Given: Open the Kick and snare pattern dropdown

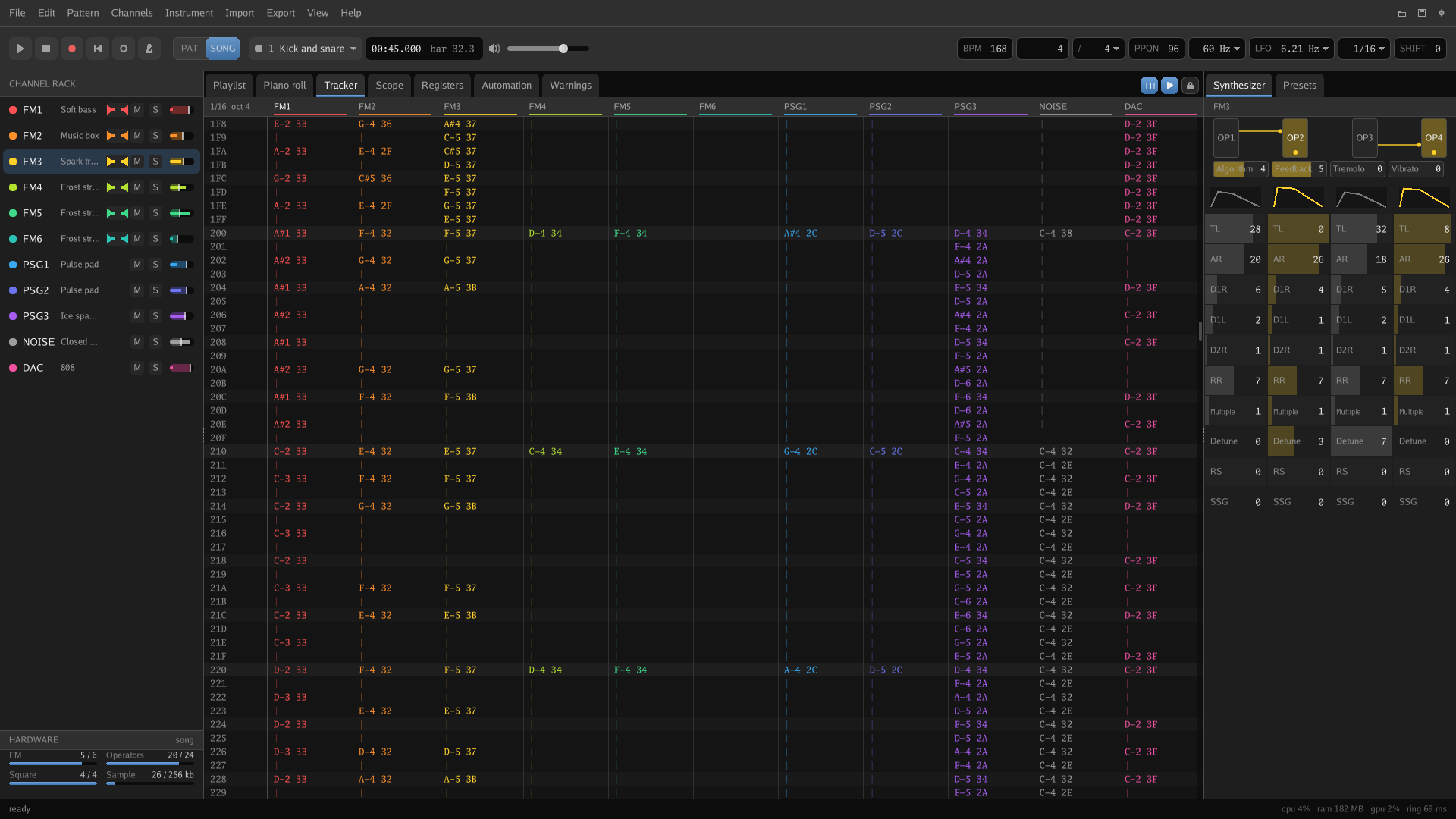Looking at the screenshot, I should coord(305,49).
